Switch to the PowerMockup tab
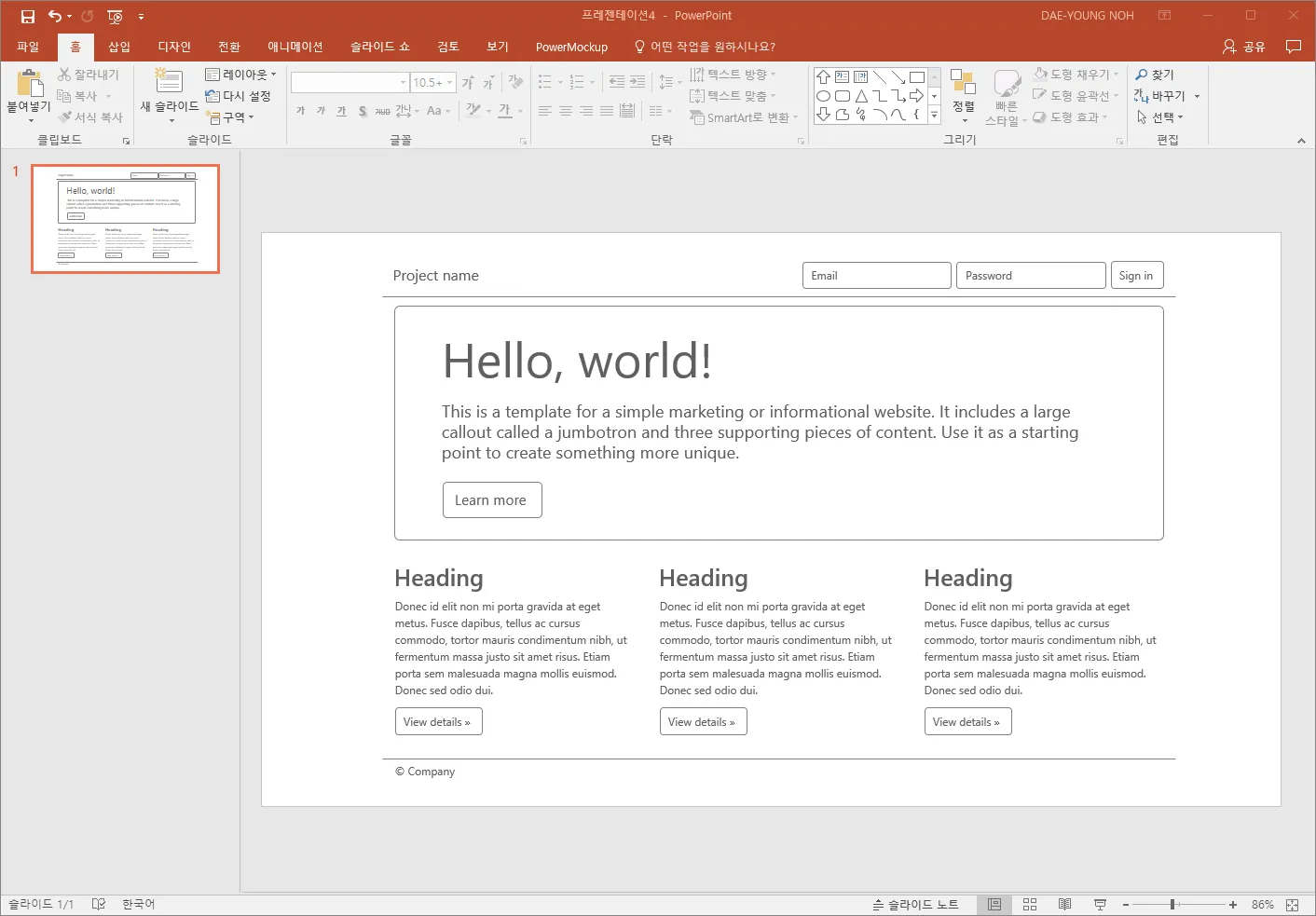Image resolution: width=1316 pixels, height=916 pixels. tap(571, 47)
